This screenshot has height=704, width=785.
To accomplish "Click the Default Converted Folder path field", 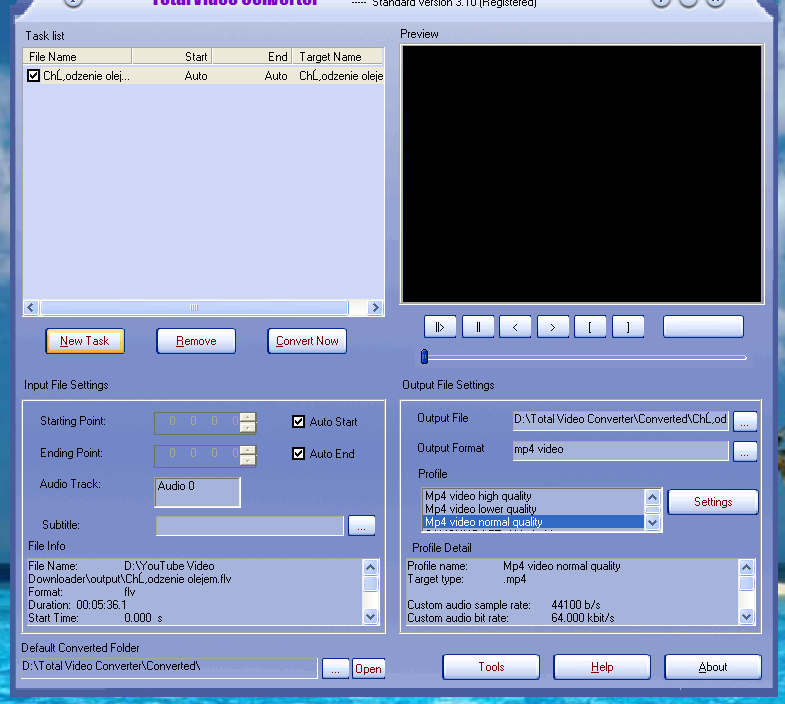I will 169,668.
